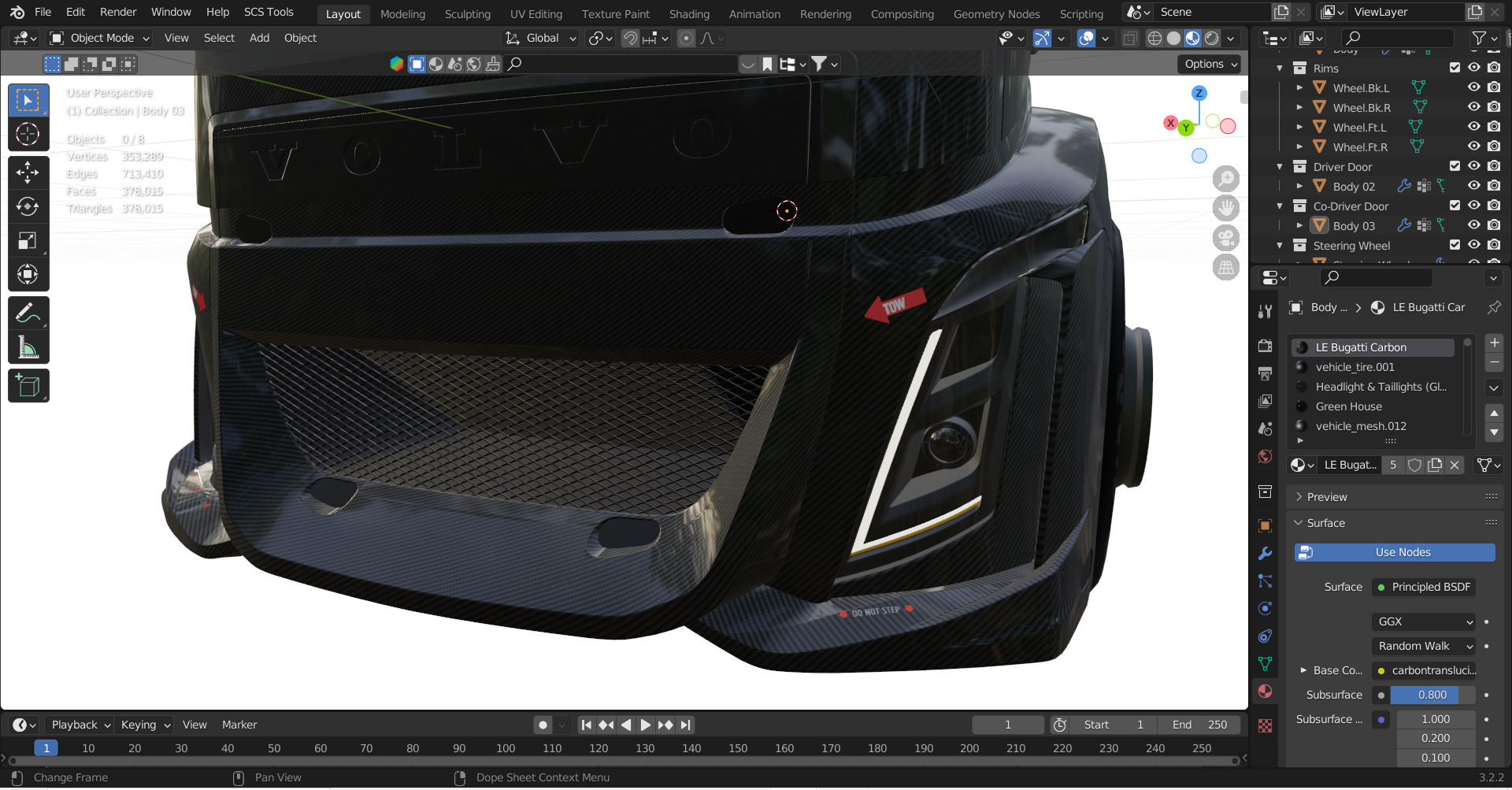Viewport: 1512px width, 790px height.
Task: Click the Principled BSDF surface button
Action: 1424,587
